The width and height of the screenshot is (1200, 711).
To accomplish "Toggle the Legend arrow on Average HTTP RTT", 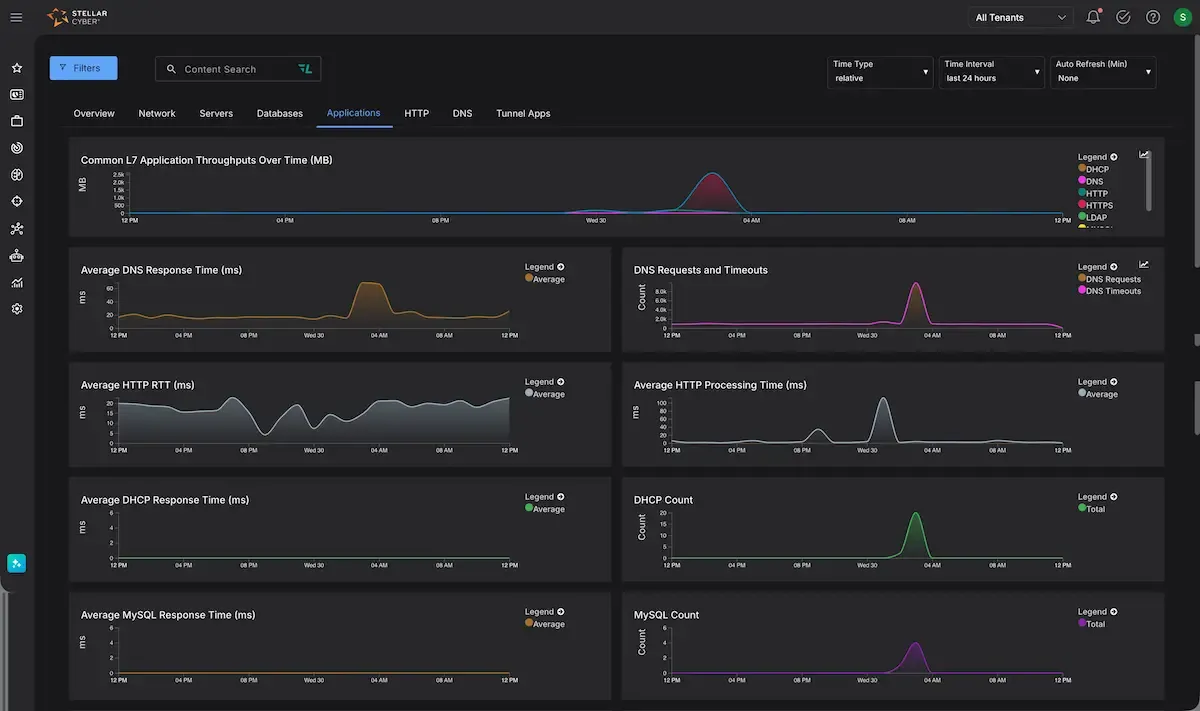I will click(x=561, y=382).
